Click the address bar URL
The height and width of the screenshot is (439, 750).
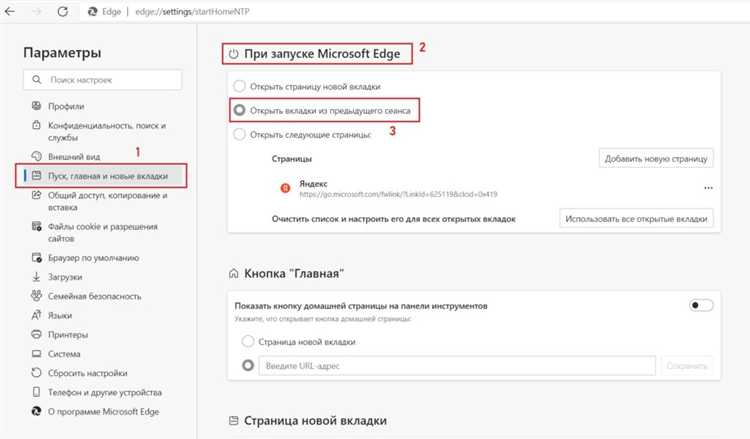(192, 11)
